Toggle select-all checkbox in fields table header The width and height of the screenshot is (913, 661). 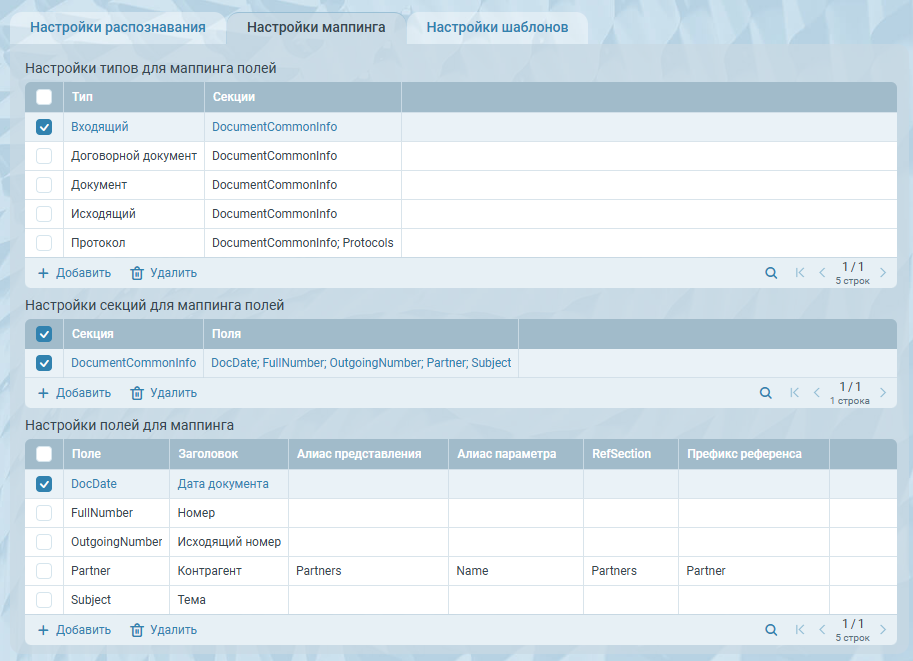[44, 454]
